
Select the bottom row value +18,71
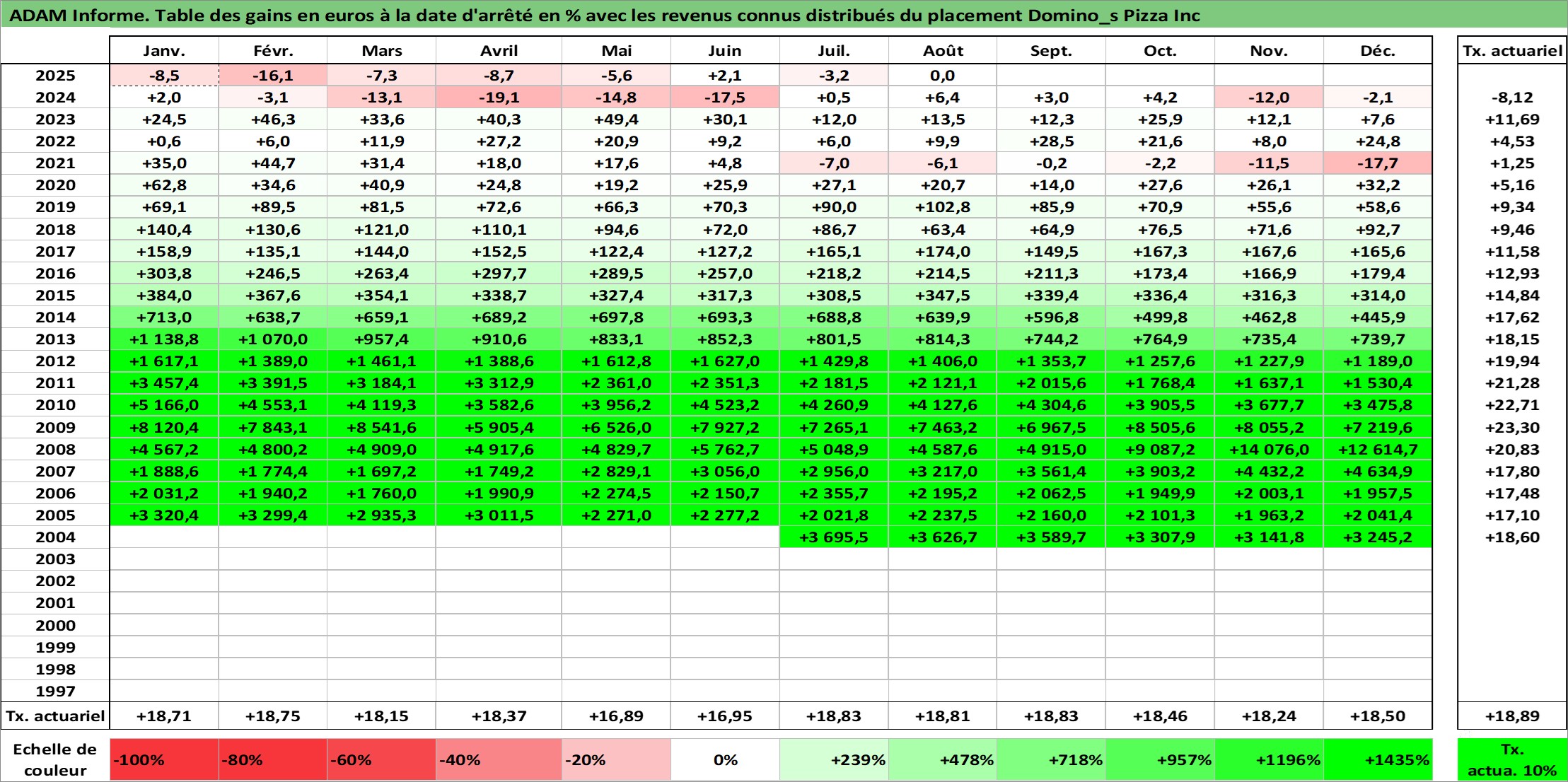pyautogui.click(x=164, y=716)
